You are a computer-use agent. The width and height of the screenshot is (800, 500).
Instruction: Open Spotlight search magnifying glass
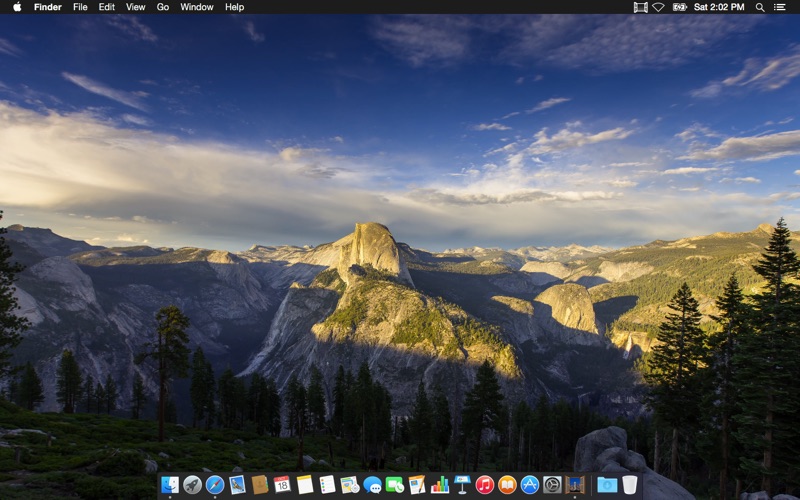[x=760, y=7]
